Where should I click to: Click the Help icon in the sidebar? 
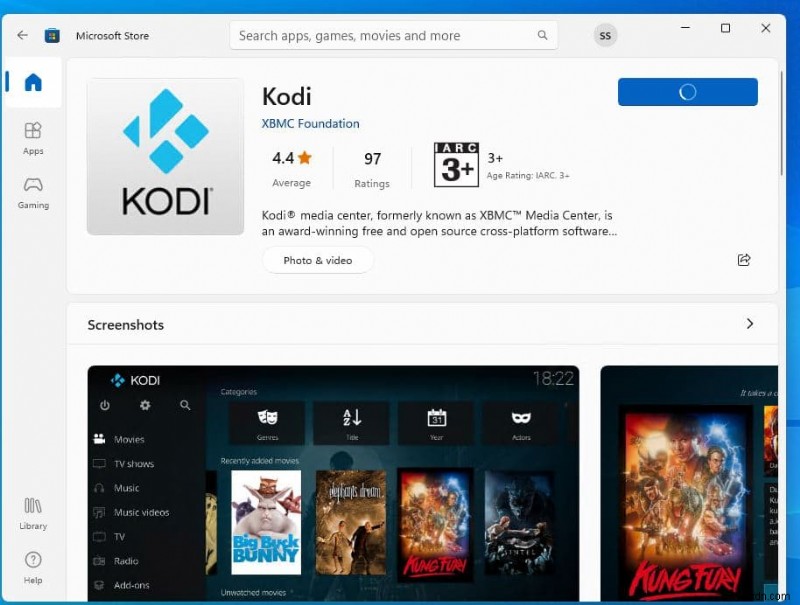point(33,568)
